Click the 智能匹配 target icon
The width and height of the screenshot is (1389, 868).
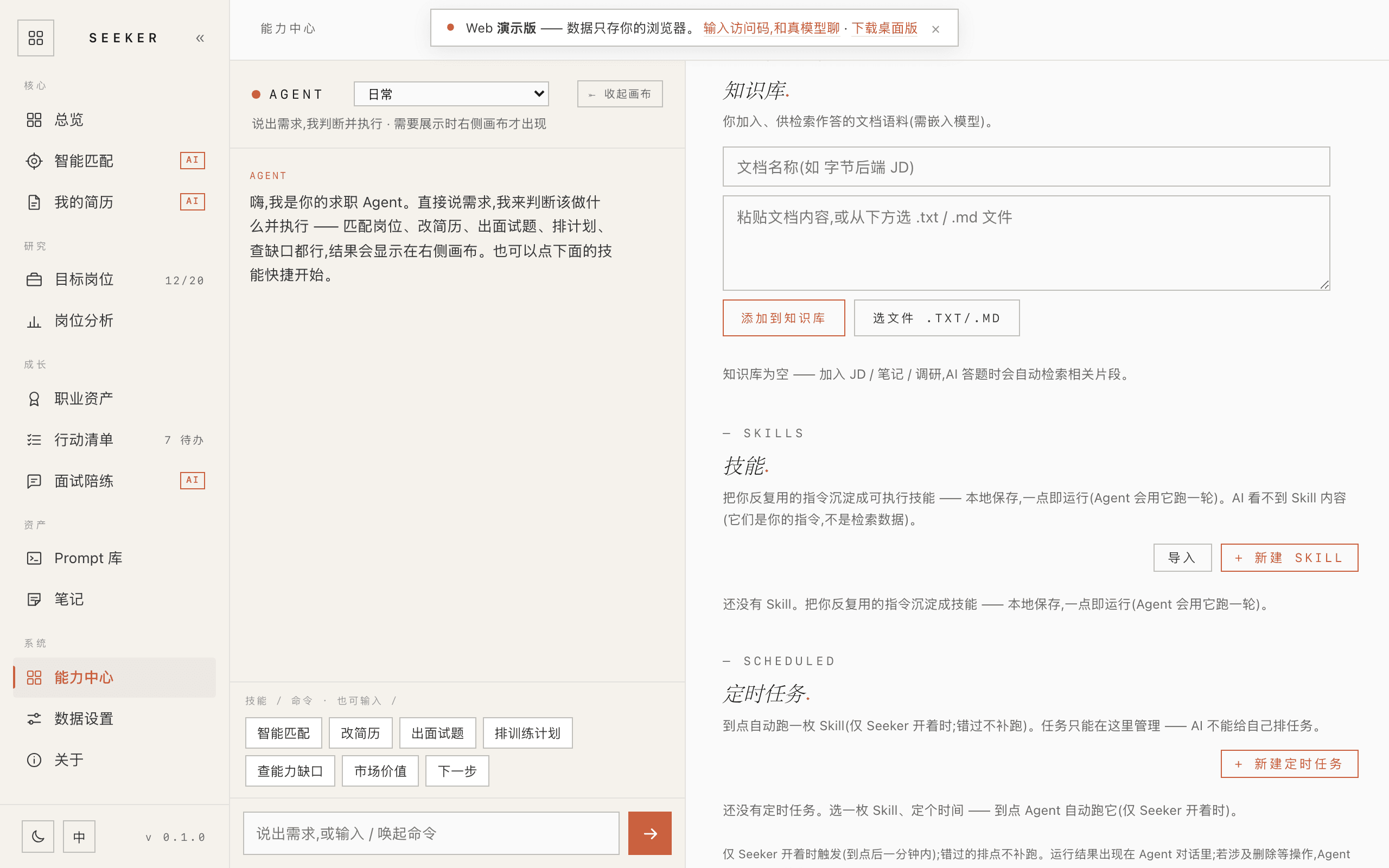click(x=34, y=161)
